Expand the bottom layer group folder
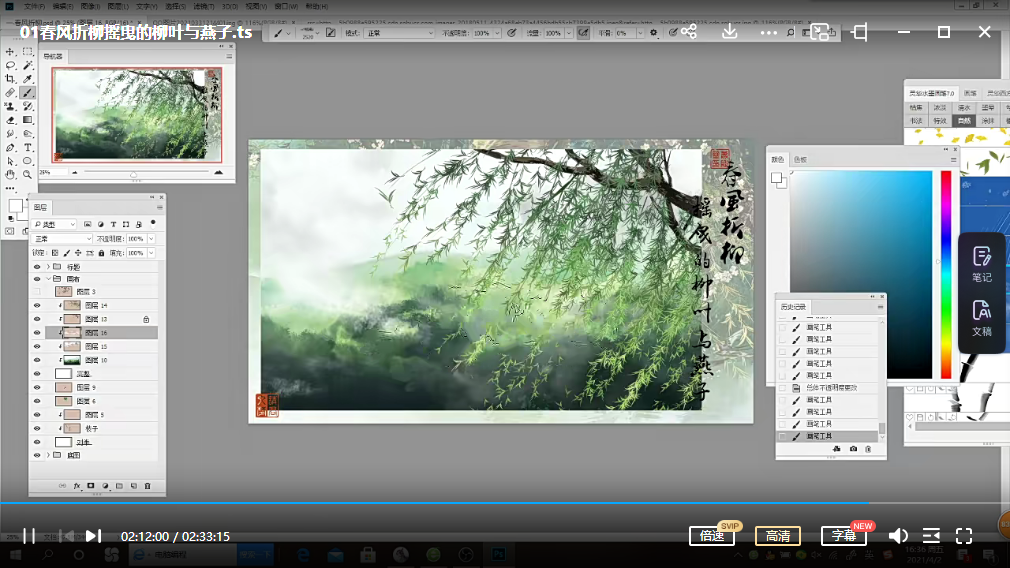1010x568 pixels. click(x=48, y=455)
